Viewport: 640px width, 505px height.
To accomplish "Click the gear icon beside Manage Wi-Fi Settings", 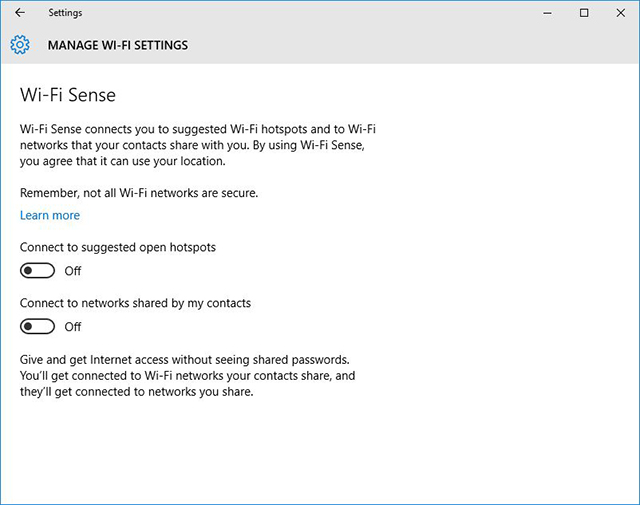I will click(20, 45).
